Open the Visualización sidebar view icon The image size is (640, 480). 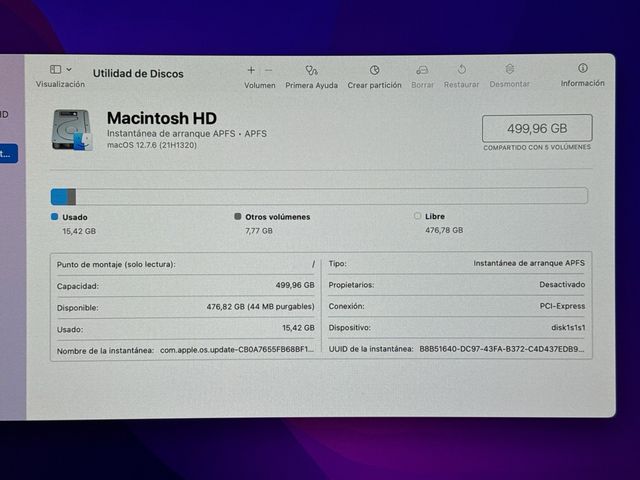[56, 69]
